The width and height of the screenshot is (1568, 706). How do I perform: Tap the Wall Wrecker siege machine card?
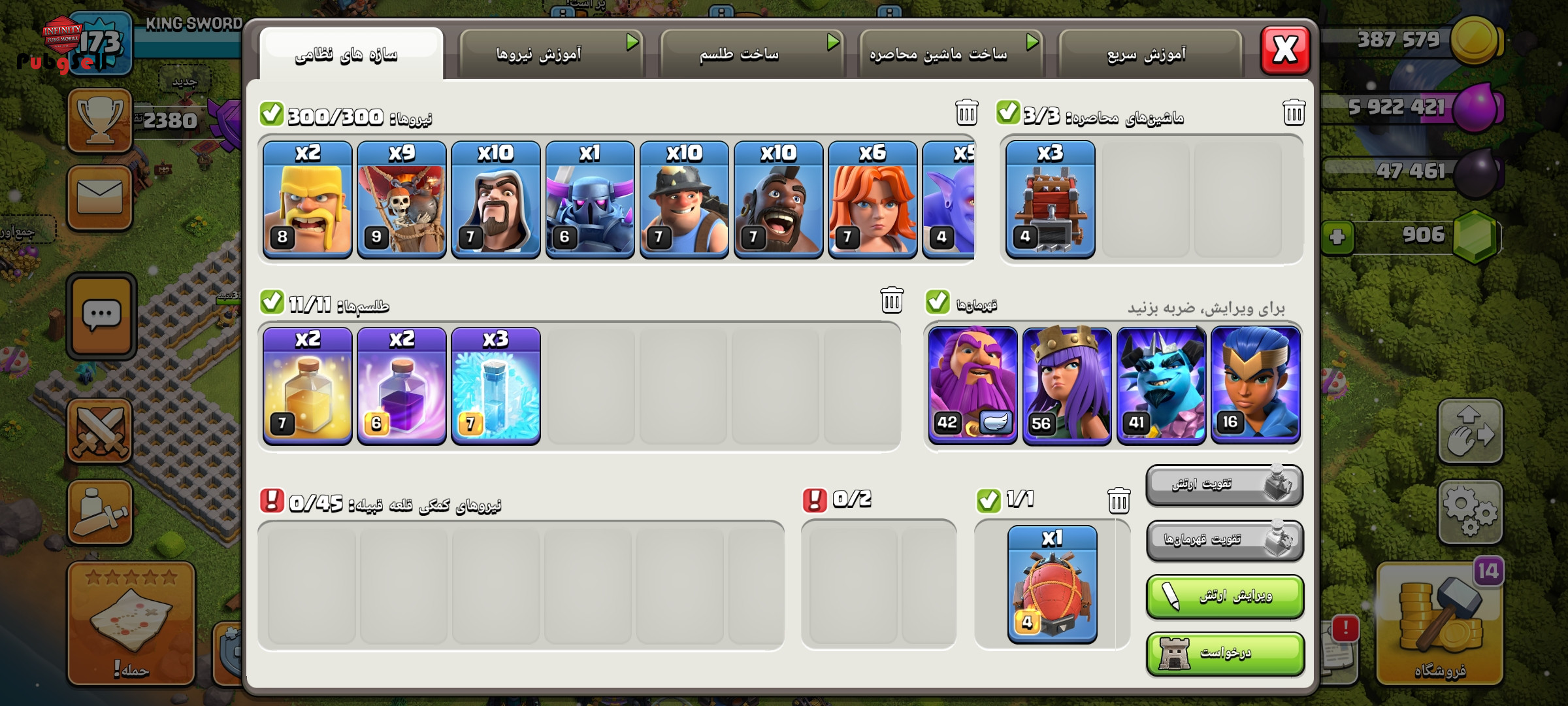click(1051, 199)
